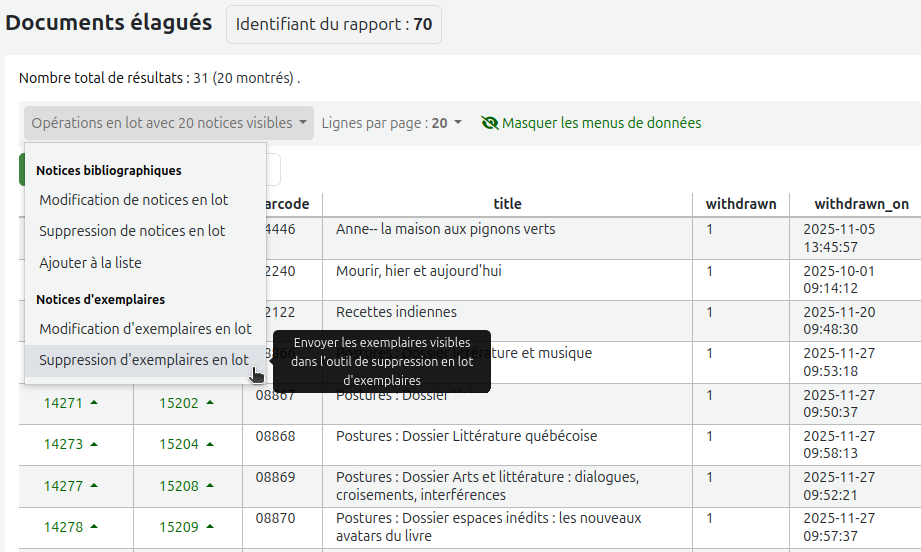This screenshot has height=552, width=921.
Task: Open caret menu next to 14271
Action: pos(94,403)
